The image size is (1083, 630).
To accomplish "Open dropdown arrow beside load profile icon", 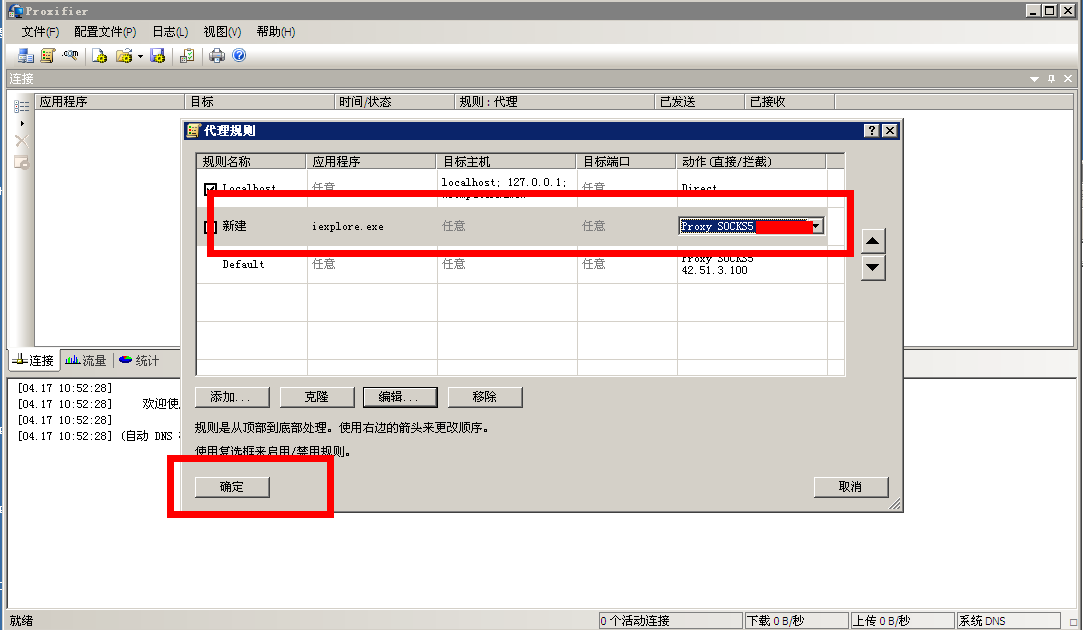I will 140,56.
